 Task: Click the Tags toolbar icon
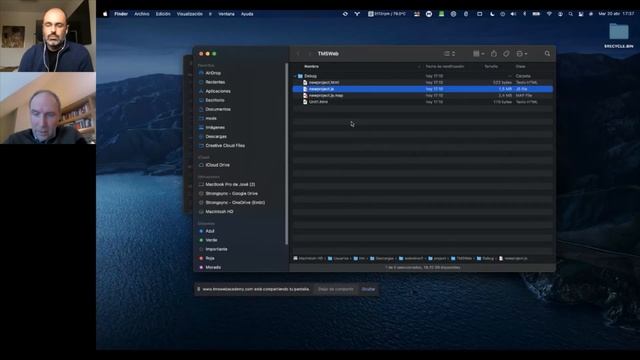click(x=506, y=53)
